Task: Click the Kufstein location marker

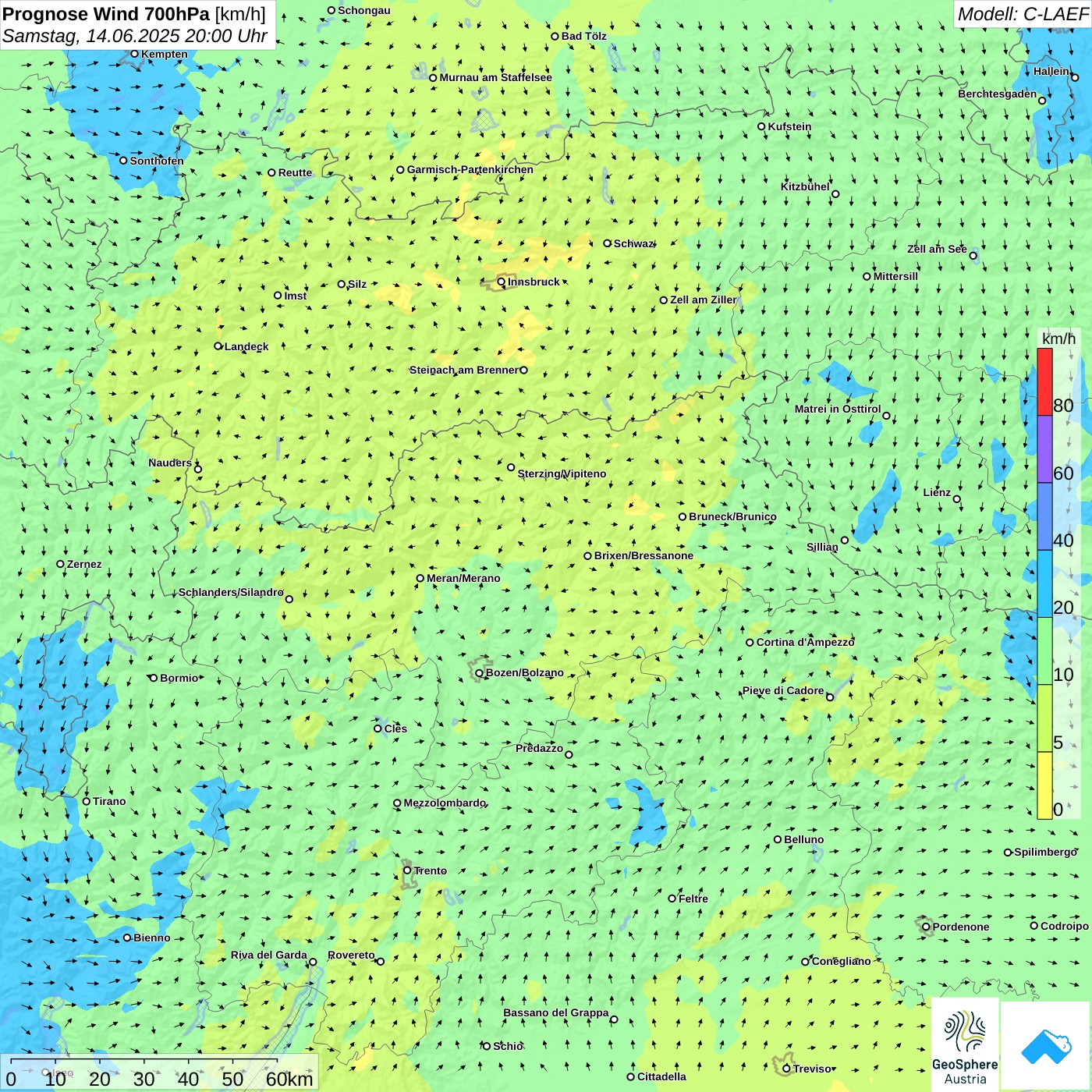Action: pos(762,126)
